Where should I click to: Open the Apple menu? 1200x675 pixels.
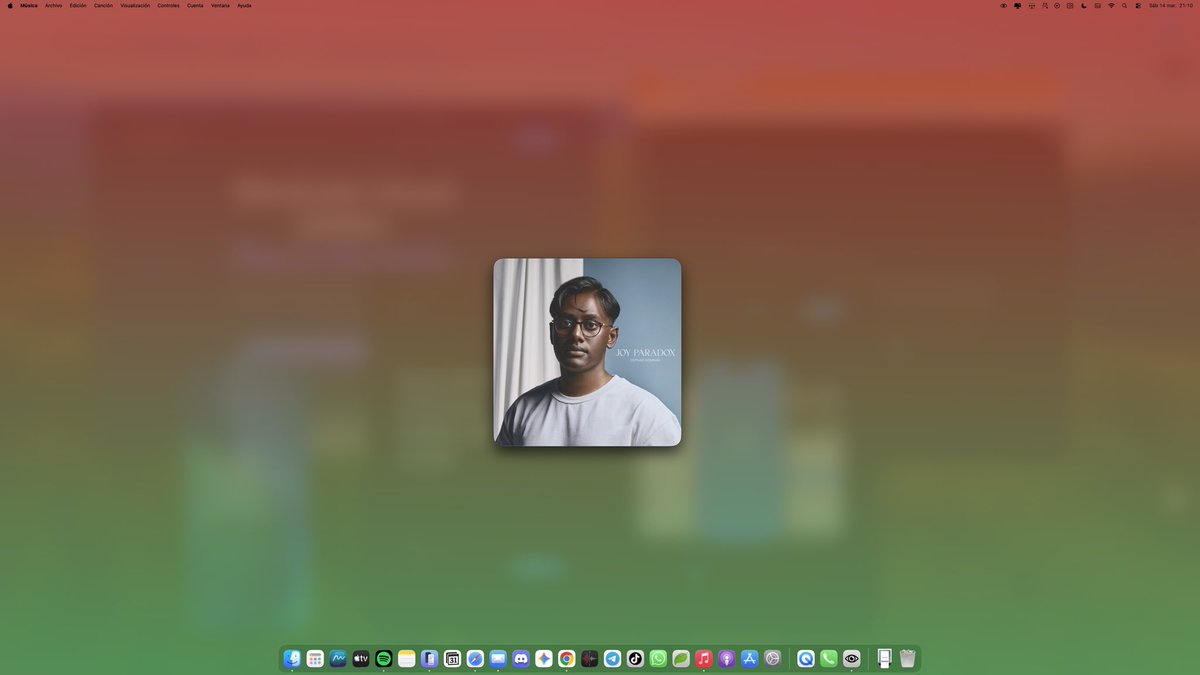click(10, 5)
